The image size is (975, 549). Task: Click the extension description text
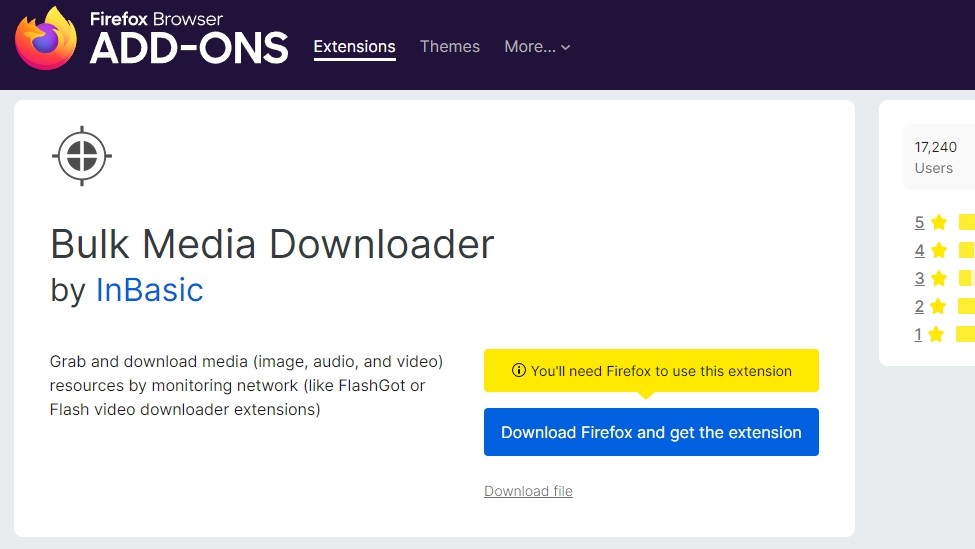click(246, 385)
